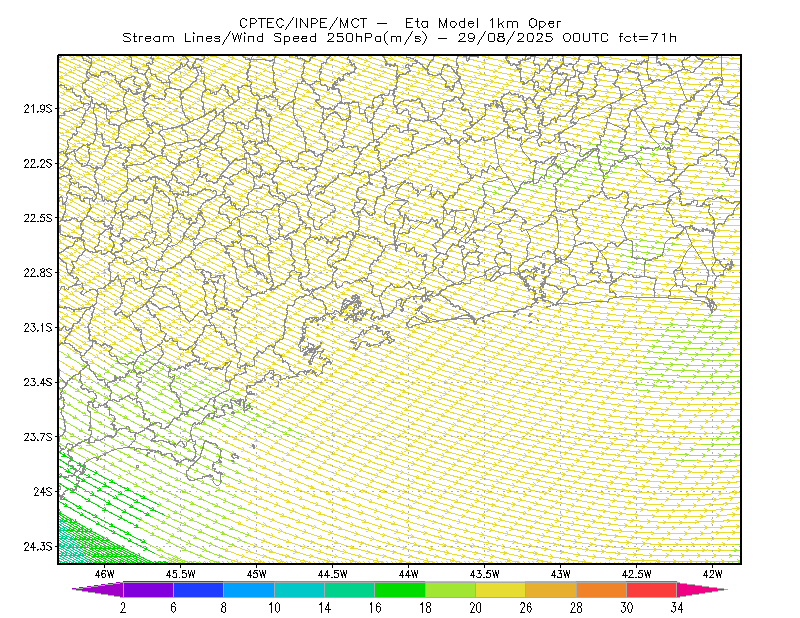Click longitude label 42W

point(713,574)
